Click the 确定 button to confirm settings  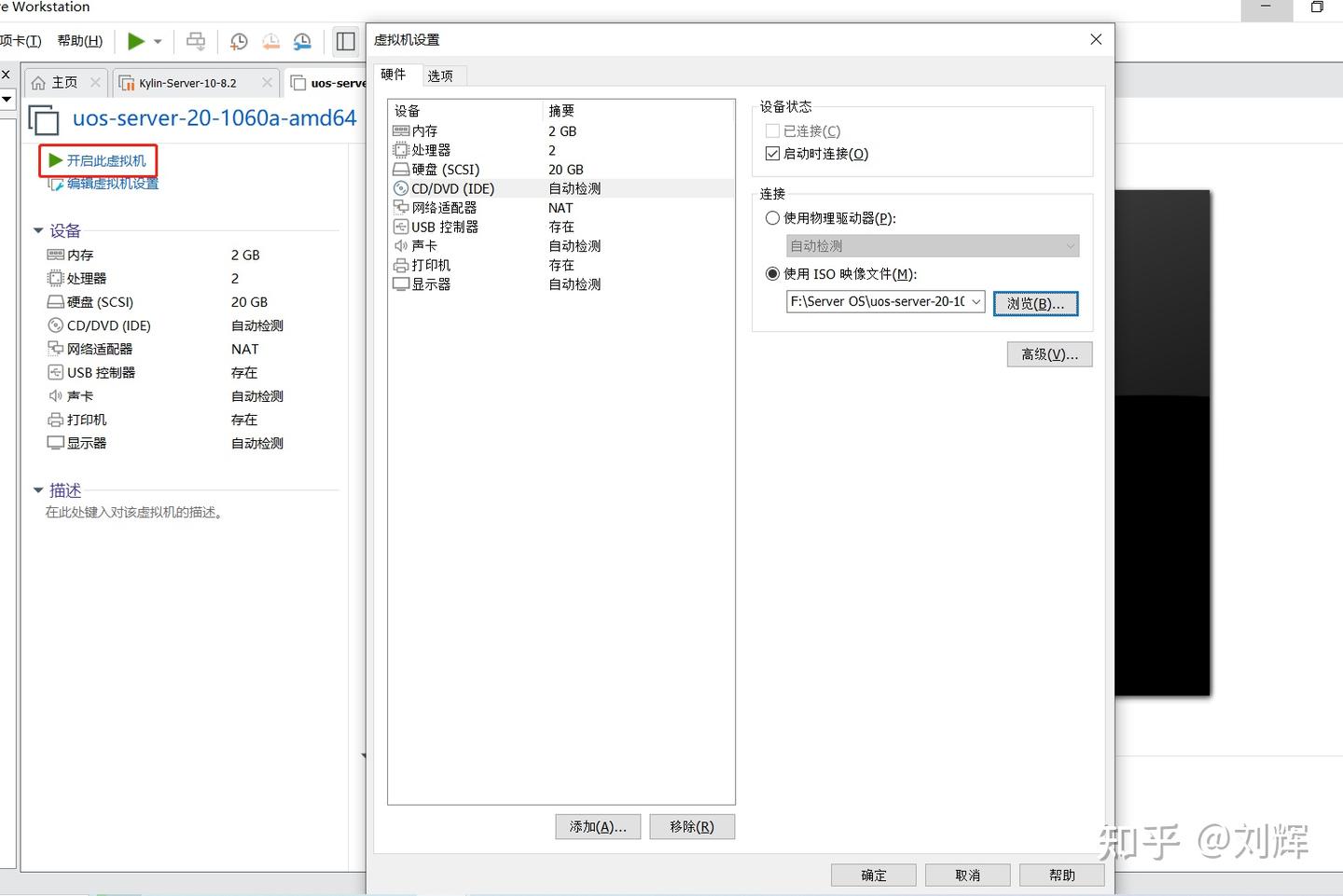[x=873, y=875]
